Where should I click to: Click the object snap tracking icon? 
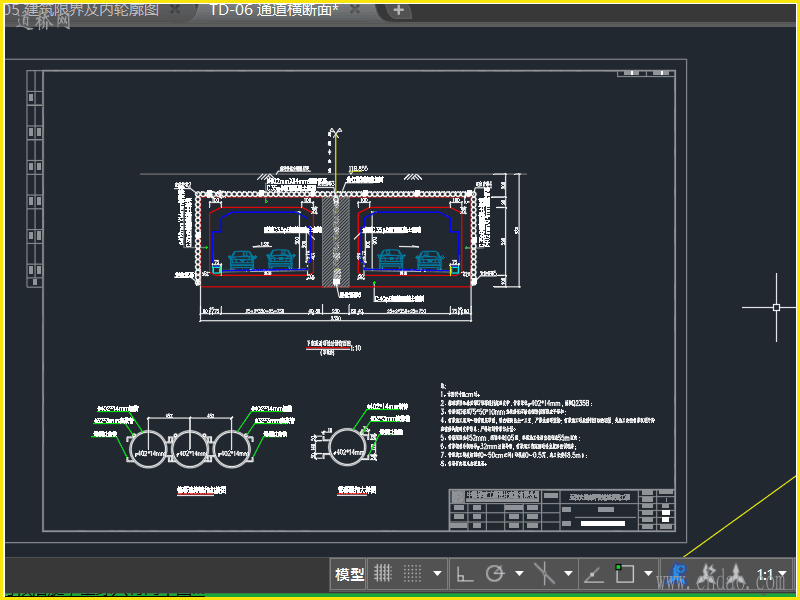point(594,574)
